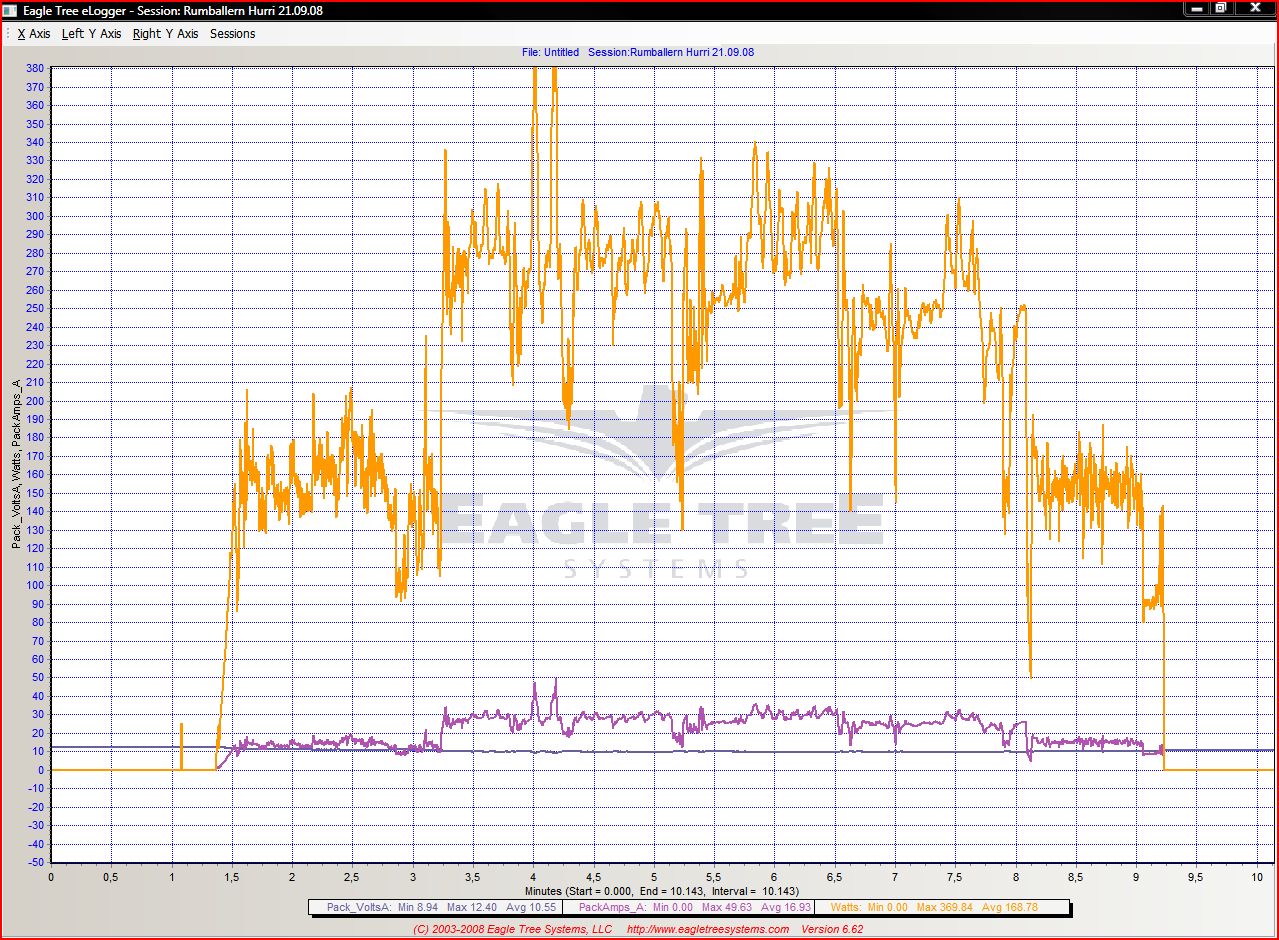Click the Pack_VoltsA 'Min 8.94' value
Image resolution: width=1279 pixels, height=940 pixels.
click(x=419, y=908)
